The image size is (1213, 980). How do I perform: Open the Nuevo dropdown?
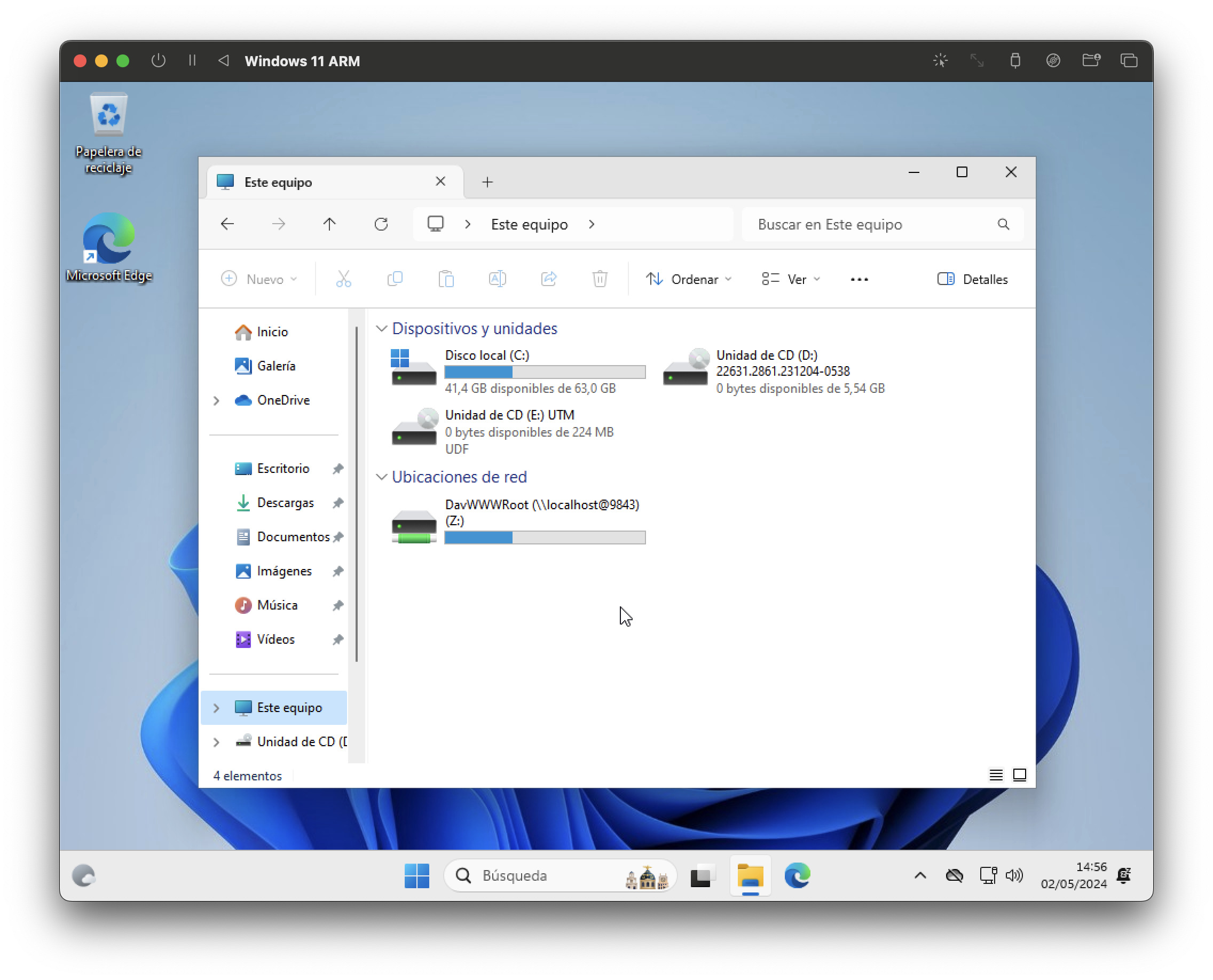pos(258,279)
